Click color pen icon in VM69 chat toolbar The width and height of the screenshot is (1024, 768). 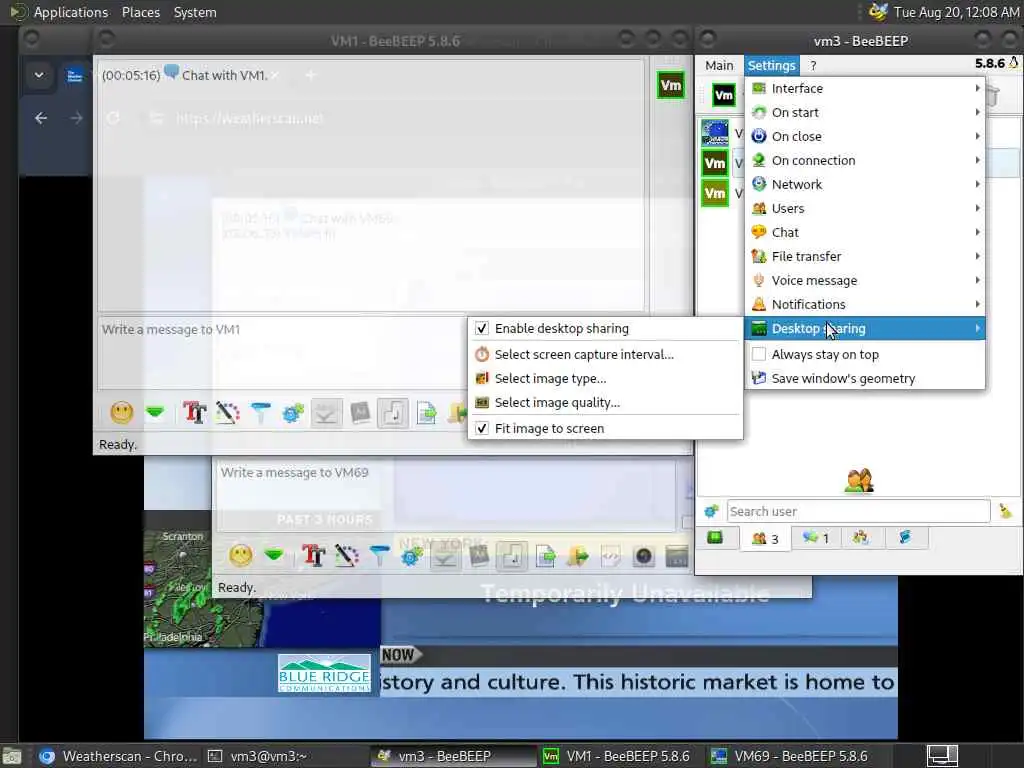point(347,555)
